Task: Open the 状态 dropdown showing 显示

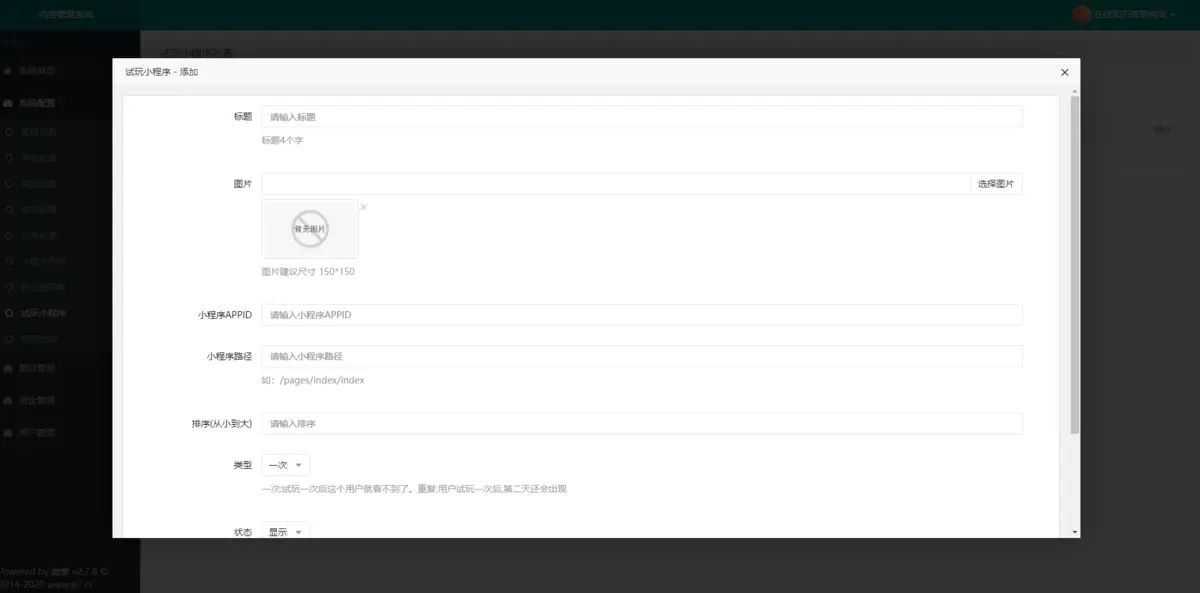Action: tap(286, 532)
